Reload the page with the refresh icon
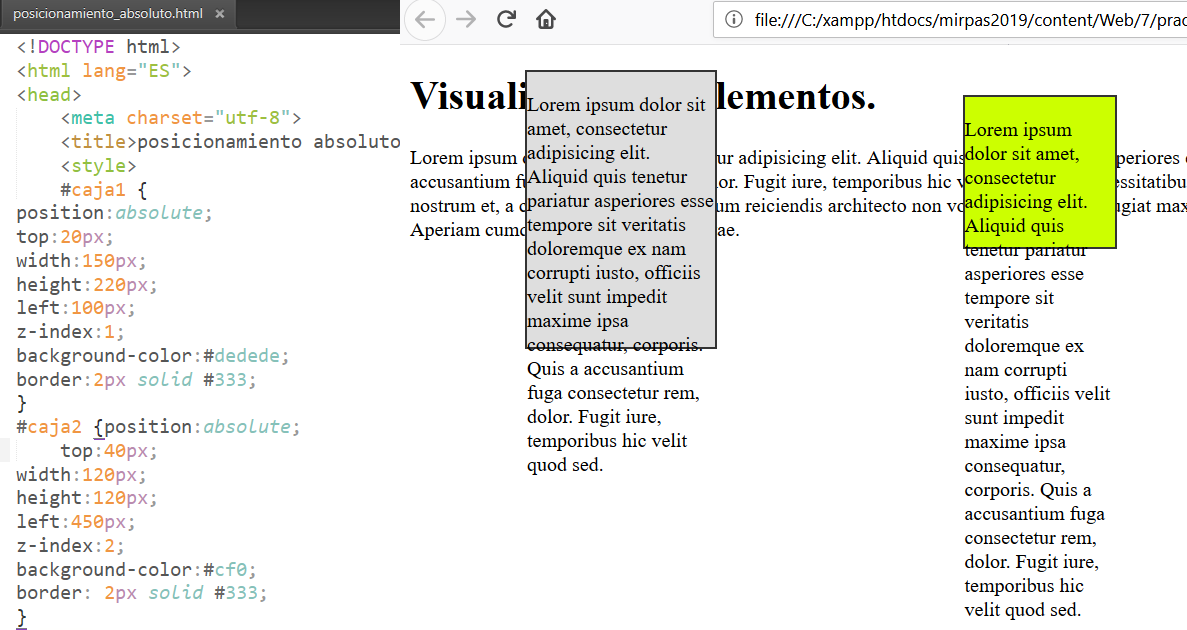Viewport: 1187px width, 630px height. tap(506, 19)
